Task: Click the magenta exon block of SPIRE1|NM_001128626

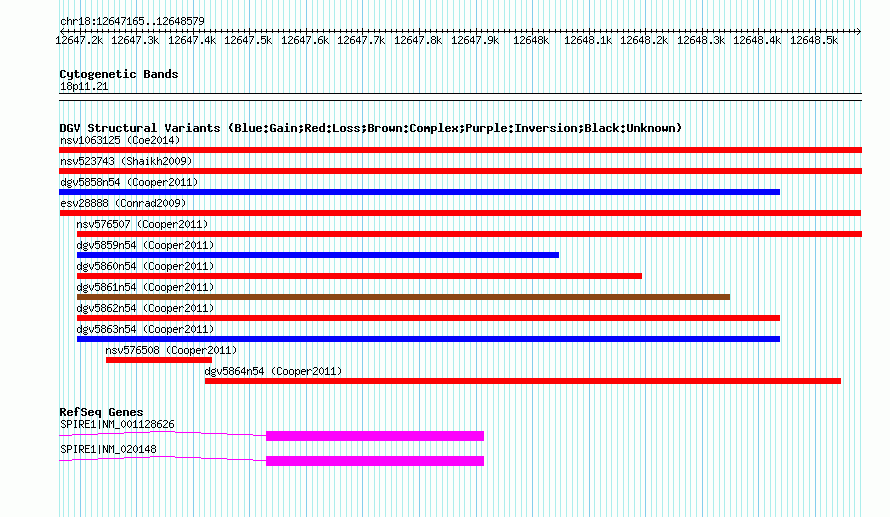Action: 375,436
